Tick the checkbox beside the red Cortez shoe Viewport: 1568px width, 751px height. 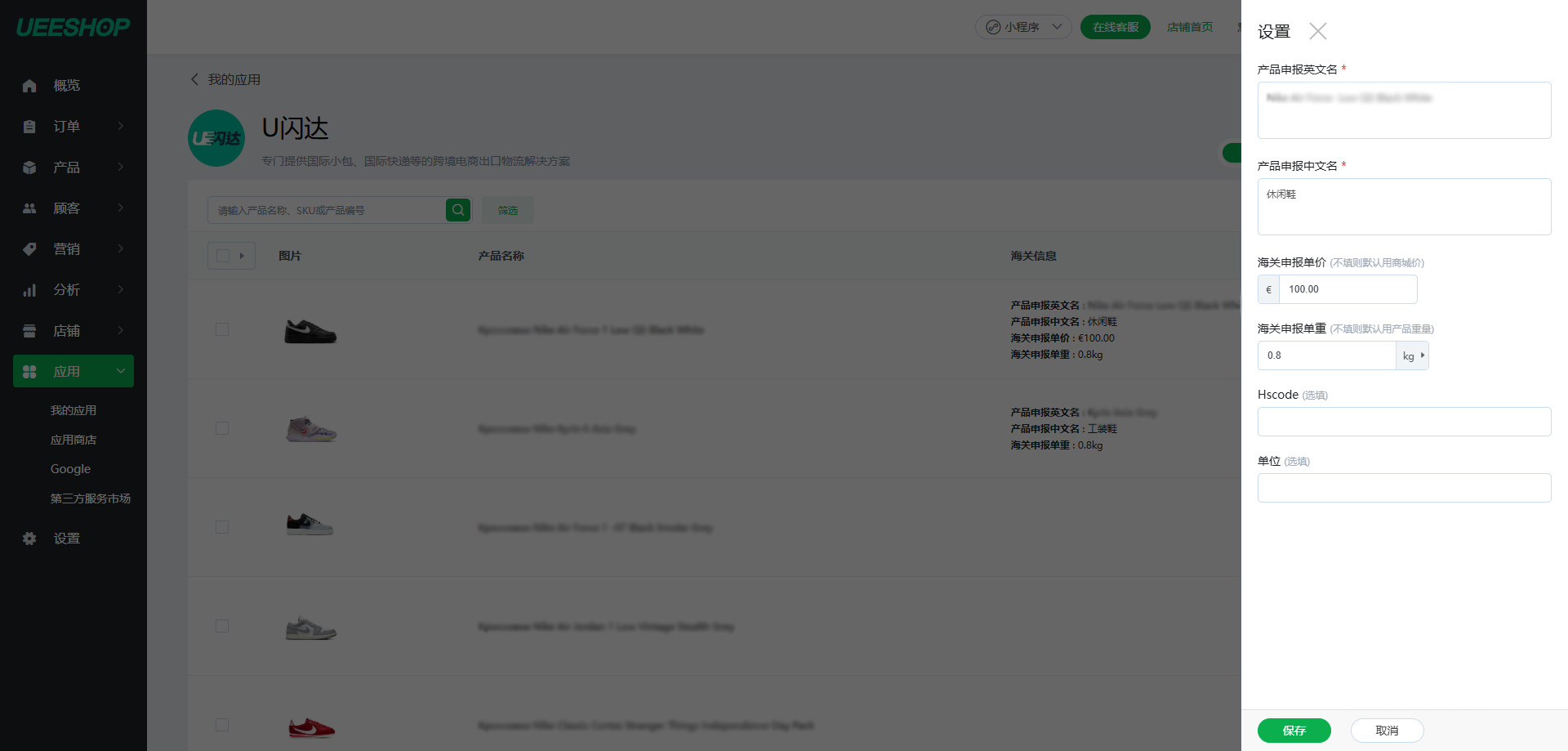(x=222, y=725)
